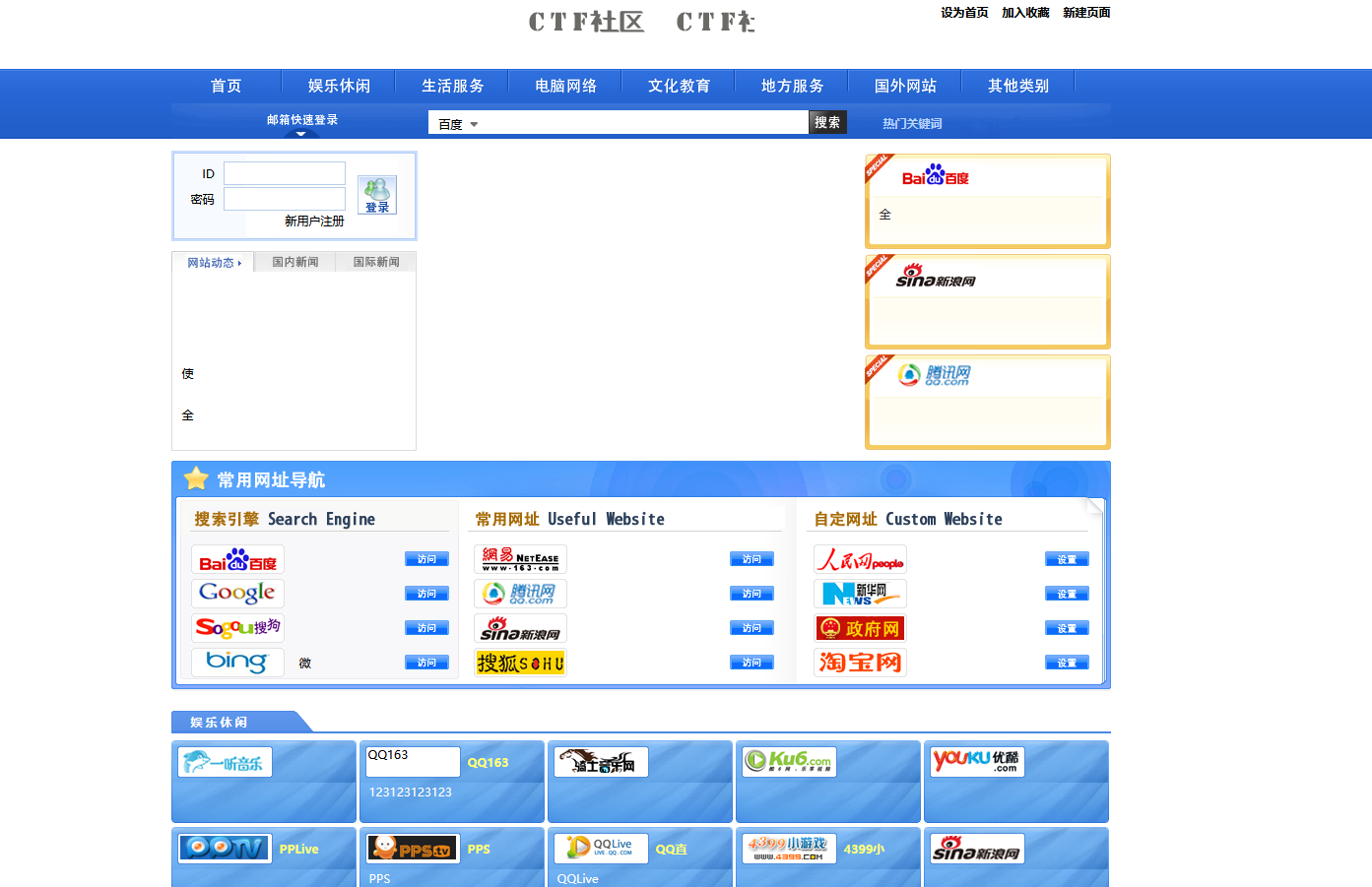Click 访问 button for Sohu row
Screen dimensions: 1372x887
pyautogui.click(x=751, y=663)
